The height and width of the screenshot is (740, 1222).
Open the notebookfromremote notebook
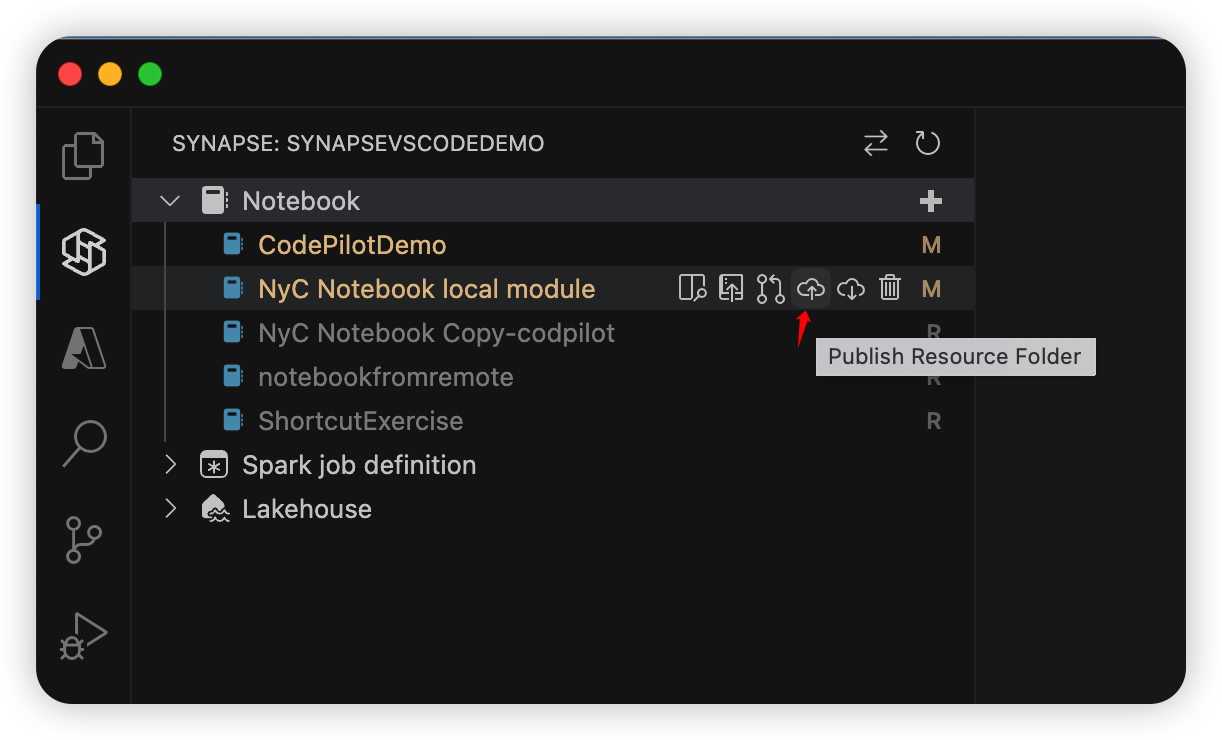click(386, 377)
